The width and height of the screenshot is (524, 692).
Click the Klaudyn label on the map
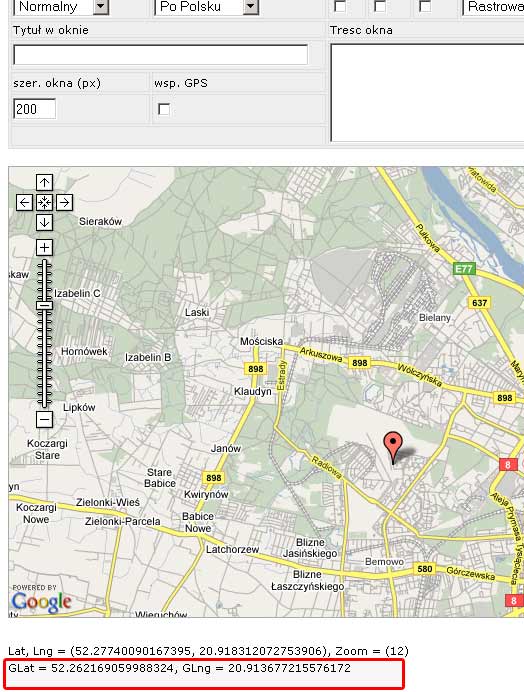[253, 391]
